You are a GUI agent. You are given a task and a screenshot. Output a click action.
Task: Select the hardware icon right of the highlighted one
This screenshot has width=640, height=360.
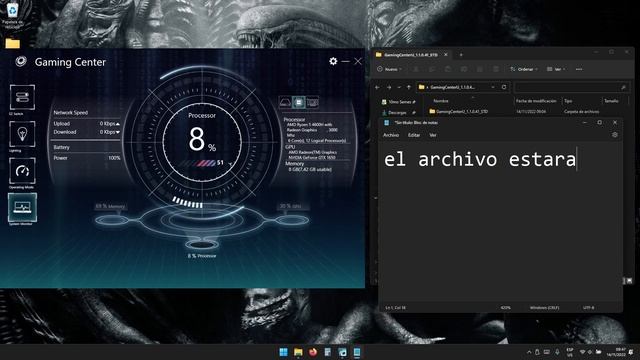tap(313, 102)
